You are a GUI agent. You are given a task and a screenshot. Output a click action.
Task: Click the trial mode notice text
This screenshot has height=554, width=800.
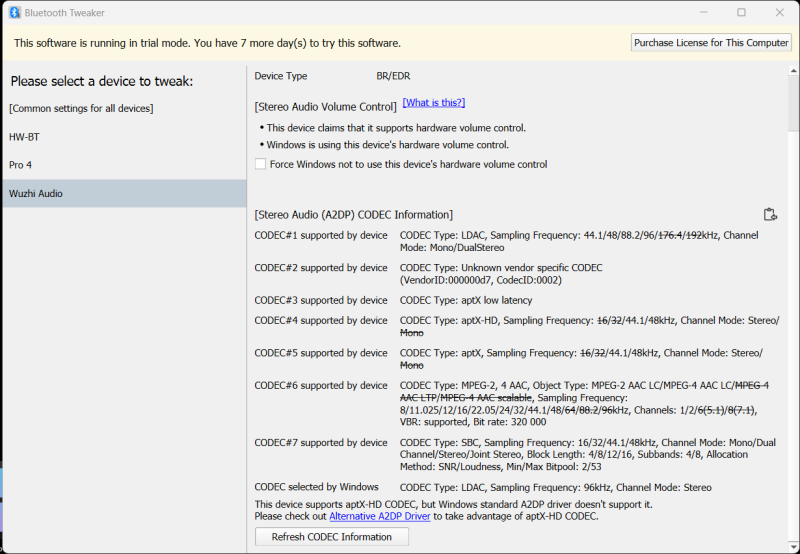coord(207,43)
